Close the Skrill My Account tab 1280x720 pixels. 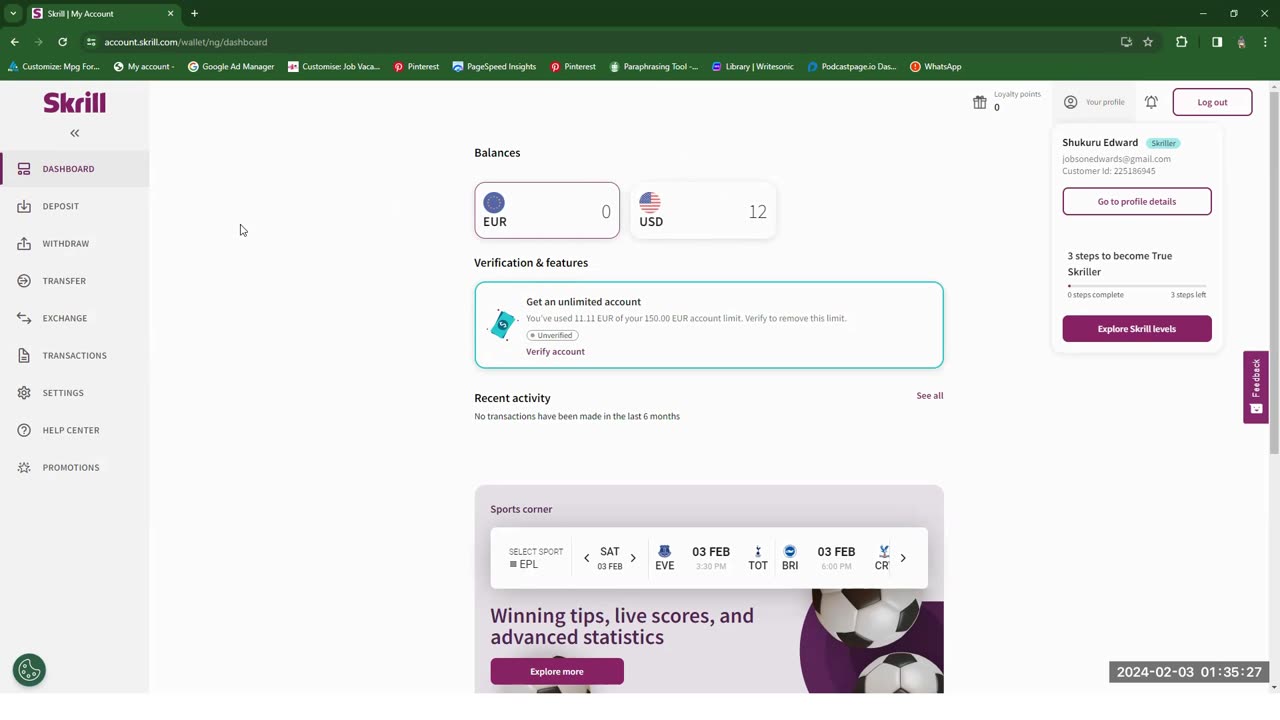point(170,13)
